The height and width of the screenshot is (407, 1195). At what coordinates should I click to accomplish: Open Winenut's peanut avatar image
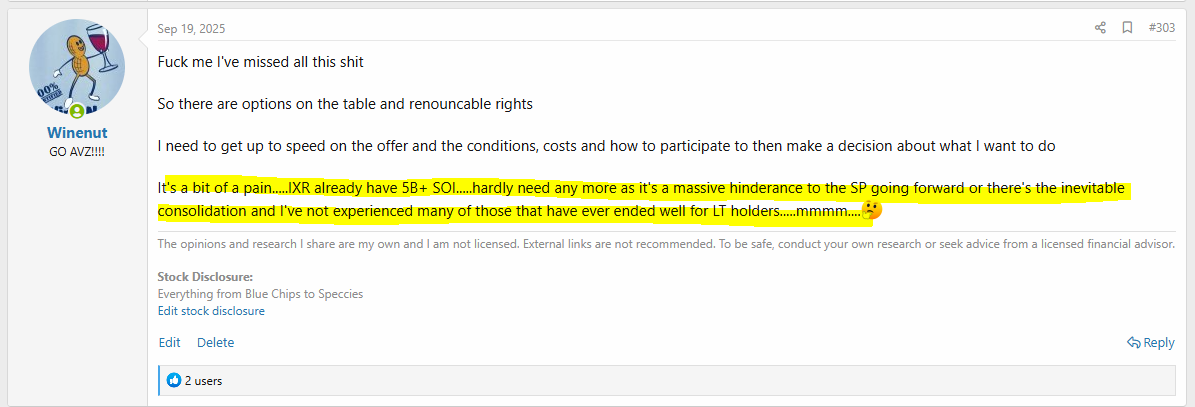click(77, 68)
